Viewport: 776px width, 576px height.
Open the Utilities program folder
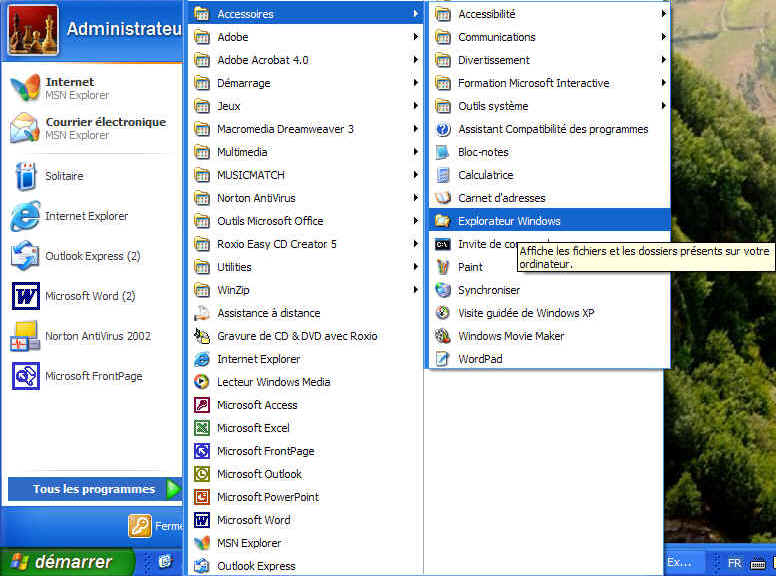(x=306, y=267)
